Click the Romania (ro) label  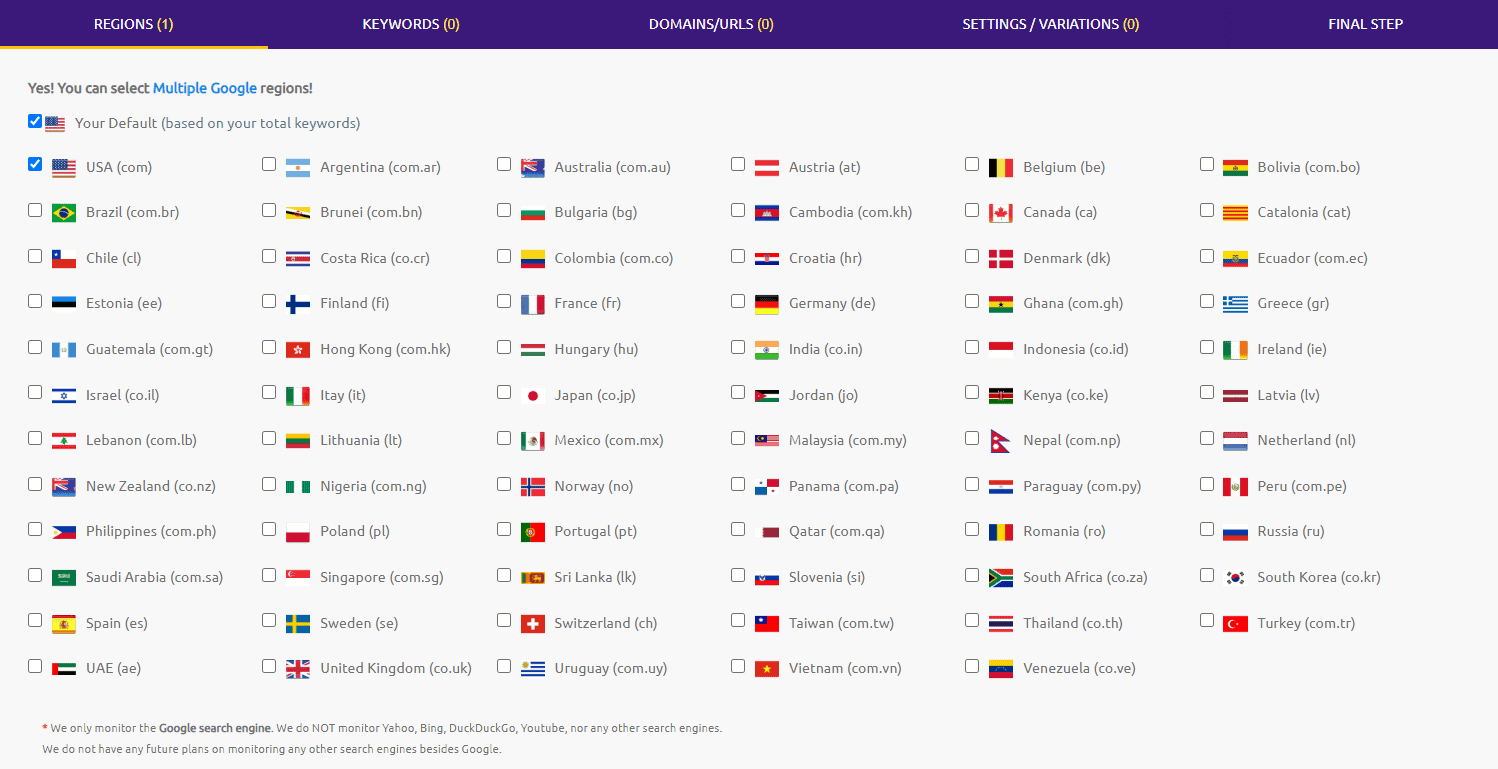pyautogui.click(x=1064, y=531)
